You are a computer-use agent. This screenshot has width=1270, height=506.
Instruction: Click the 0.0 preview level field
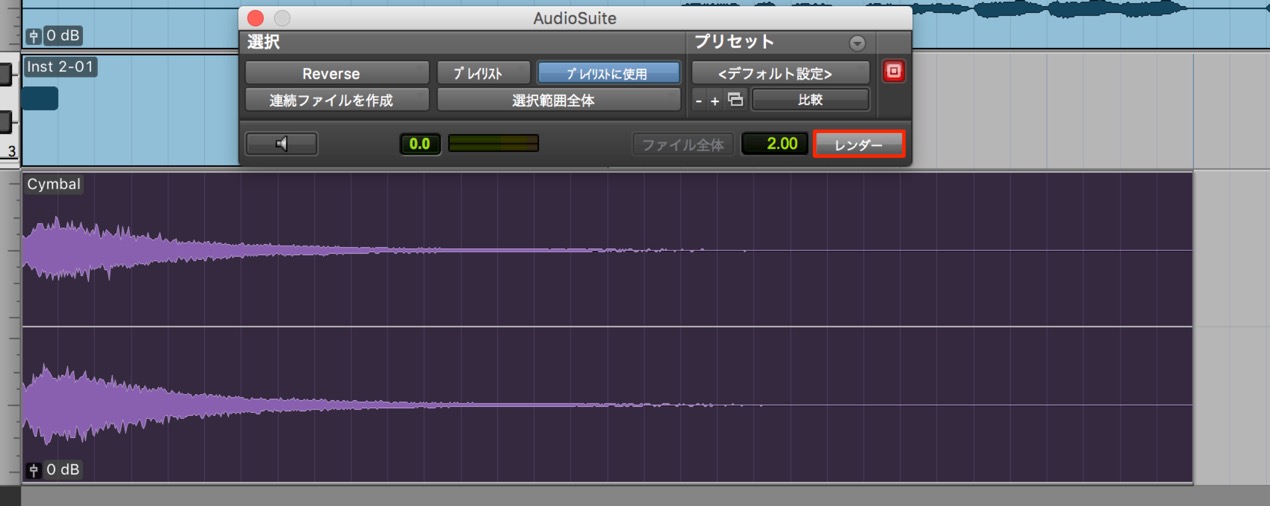click(x=420, y=144)
